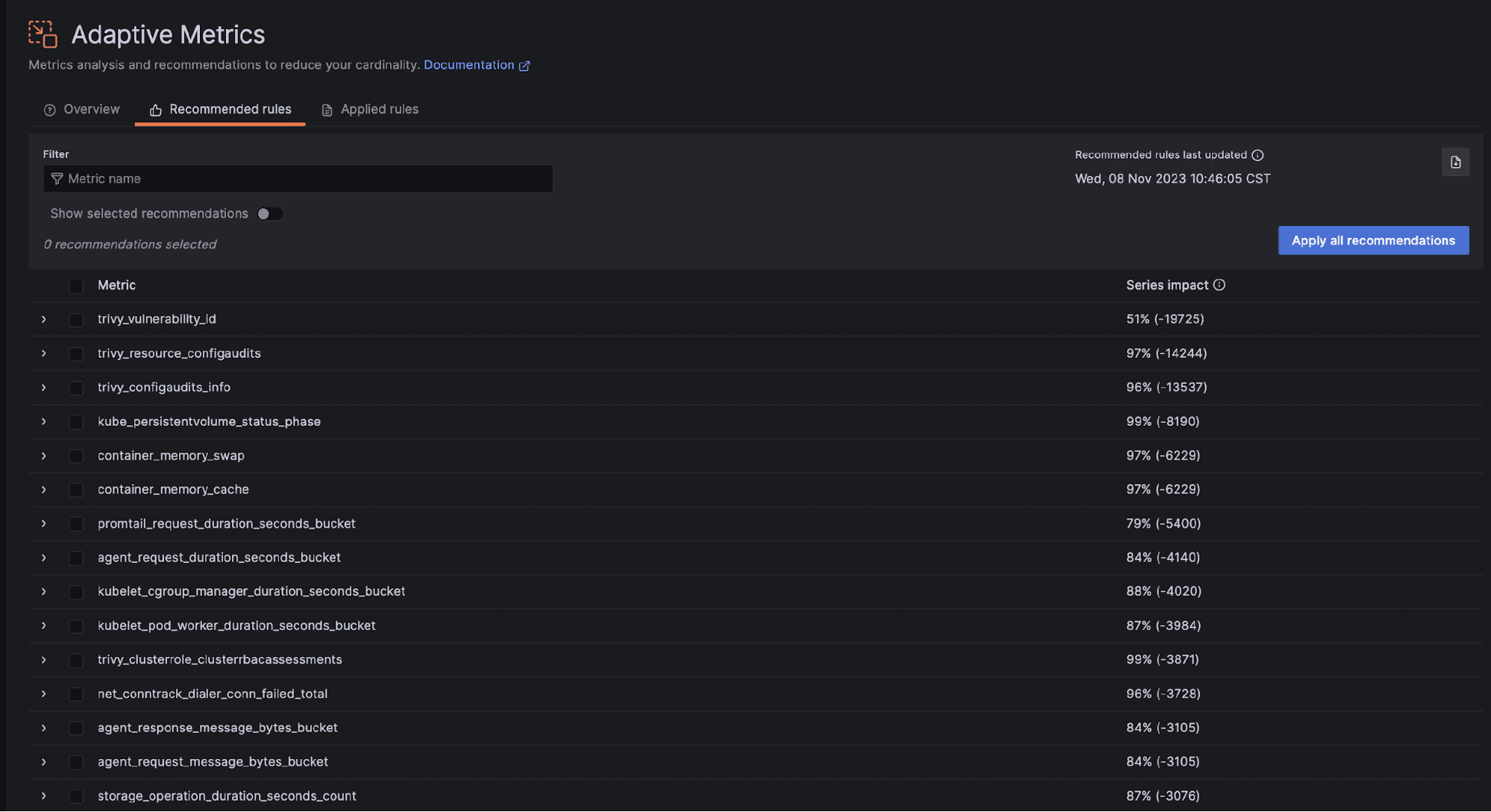Expand the trivy_resource_configaudits row
1491x812 pixels.
(x=44, y=353)
